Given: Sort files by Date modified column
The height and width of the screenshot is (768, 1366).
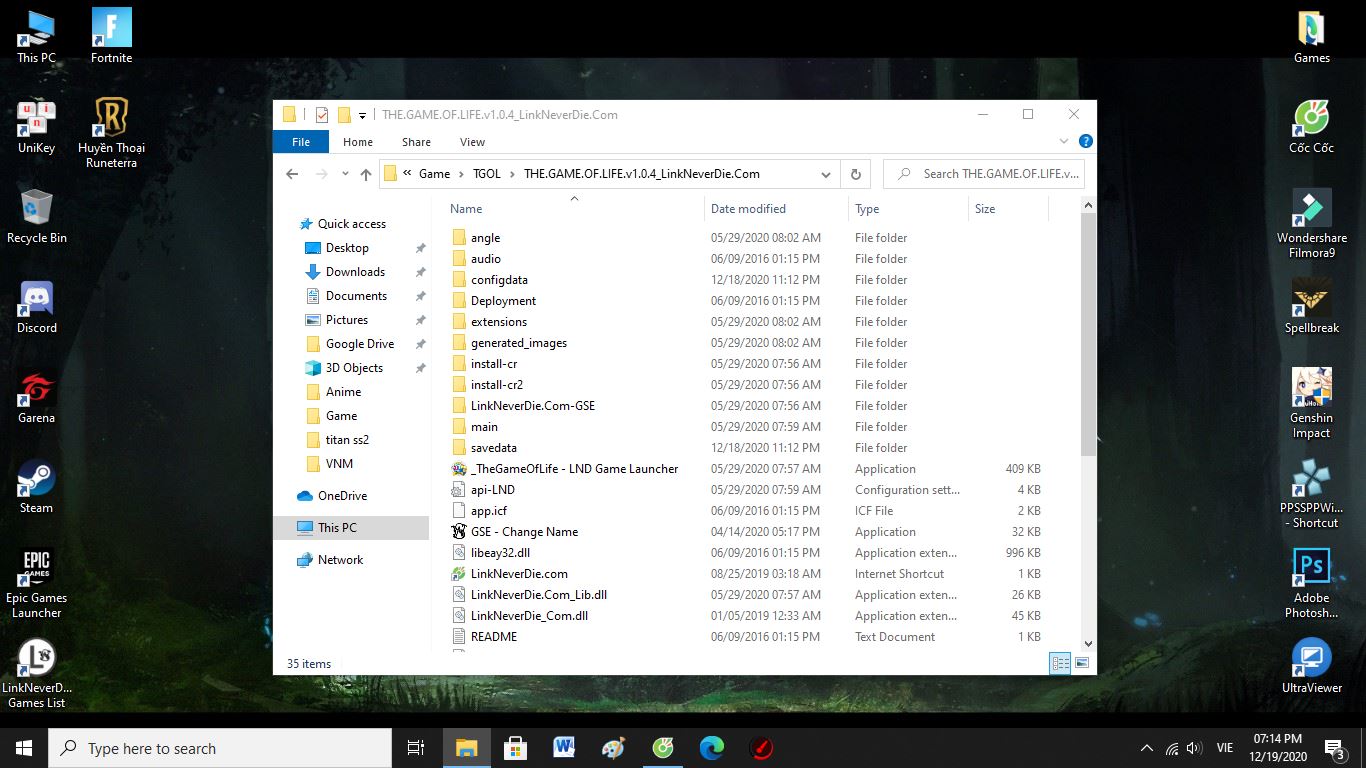Looking at the screenshot, I should coord(748,209).
